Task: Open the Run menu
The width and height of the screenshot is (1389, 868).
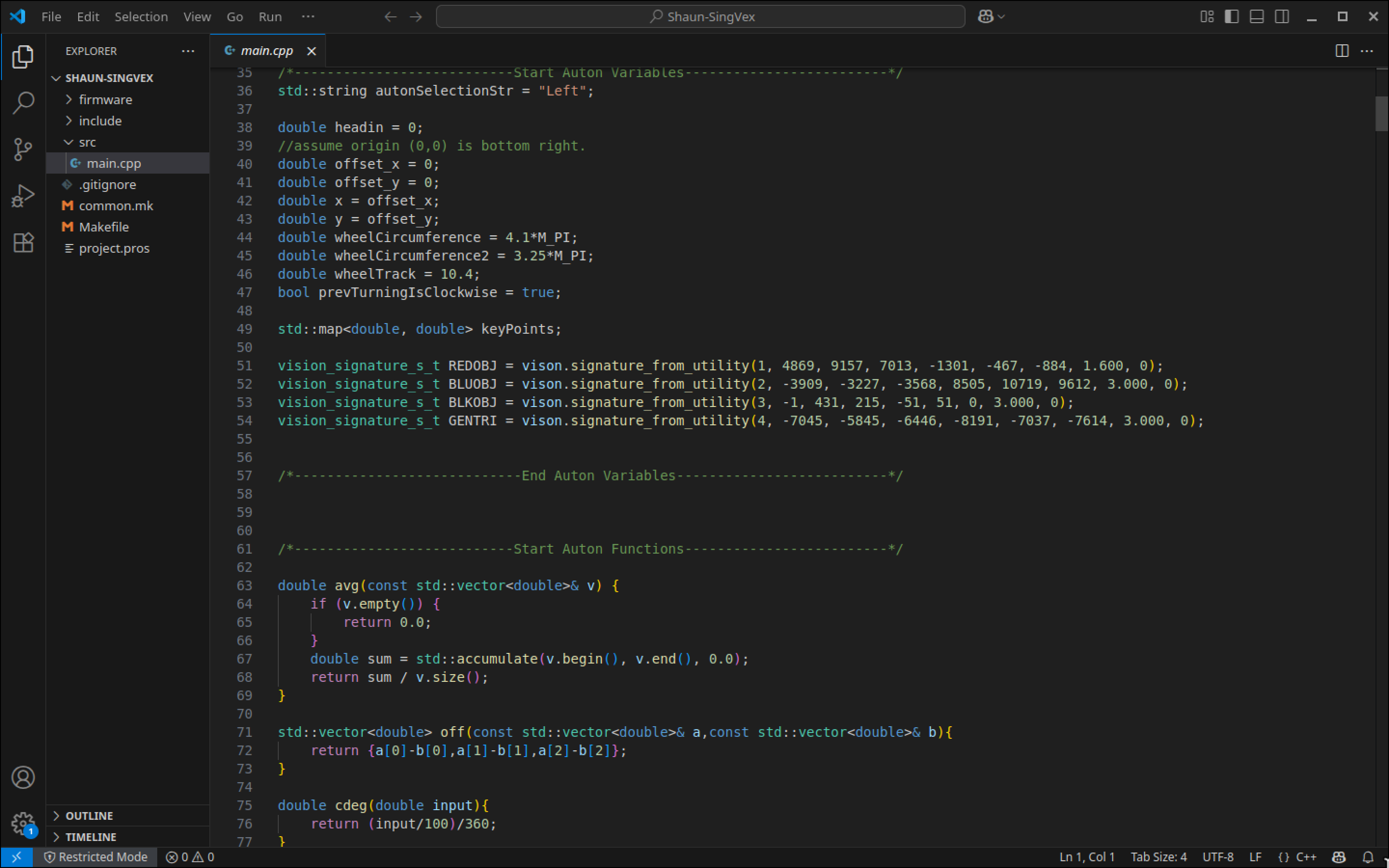Action: tap(270, 17)
